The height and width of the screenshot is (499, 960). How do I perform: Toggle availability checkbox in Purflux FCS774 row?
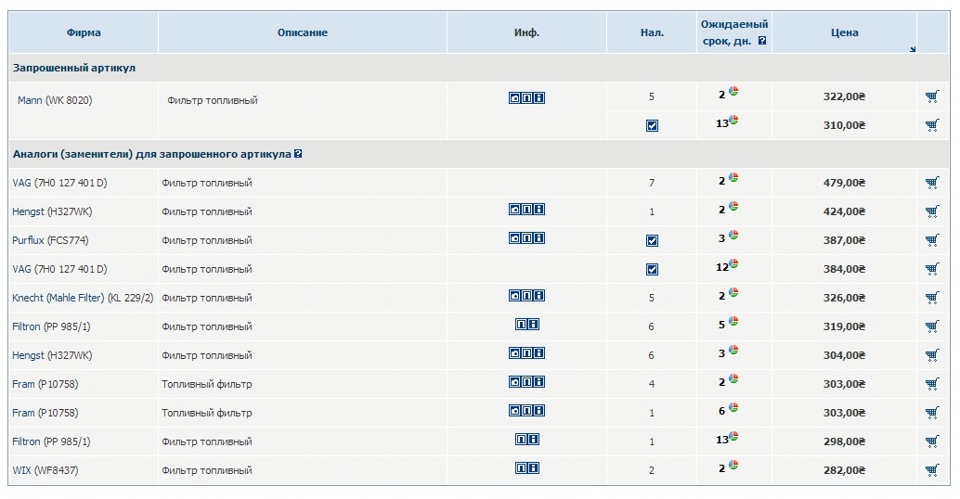652,241
